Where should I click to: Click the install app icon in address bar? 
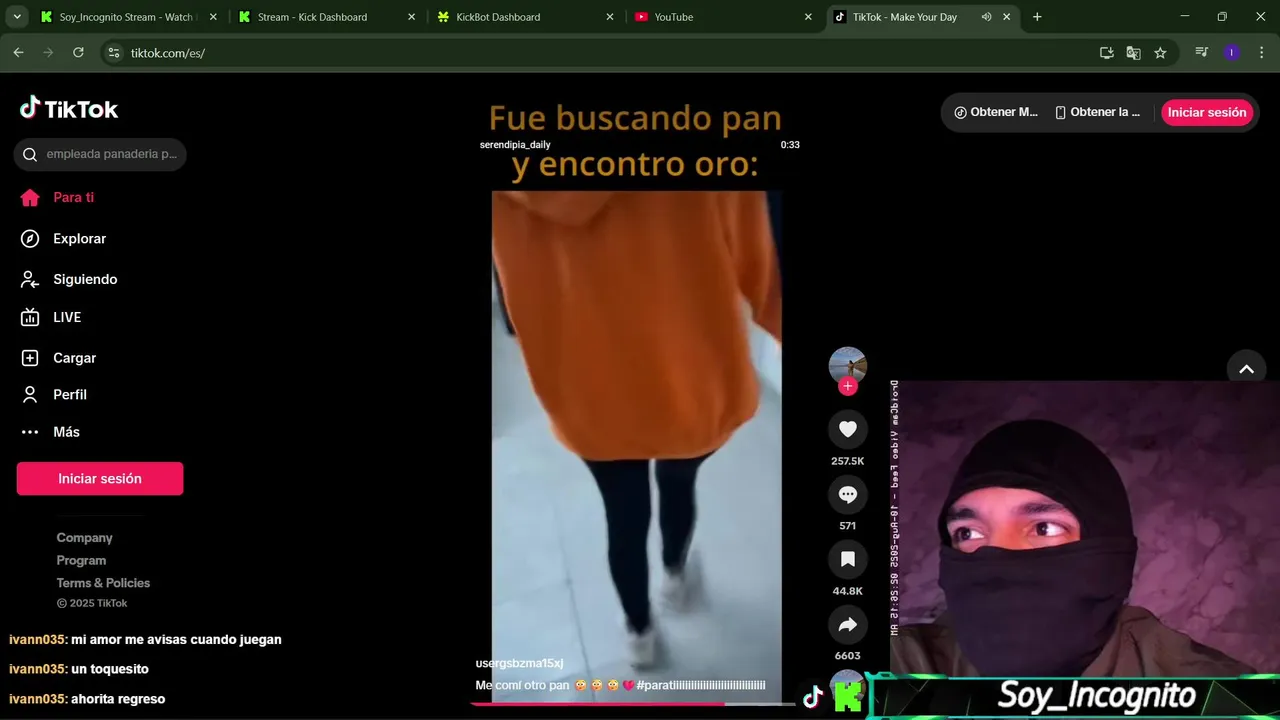1106,53
